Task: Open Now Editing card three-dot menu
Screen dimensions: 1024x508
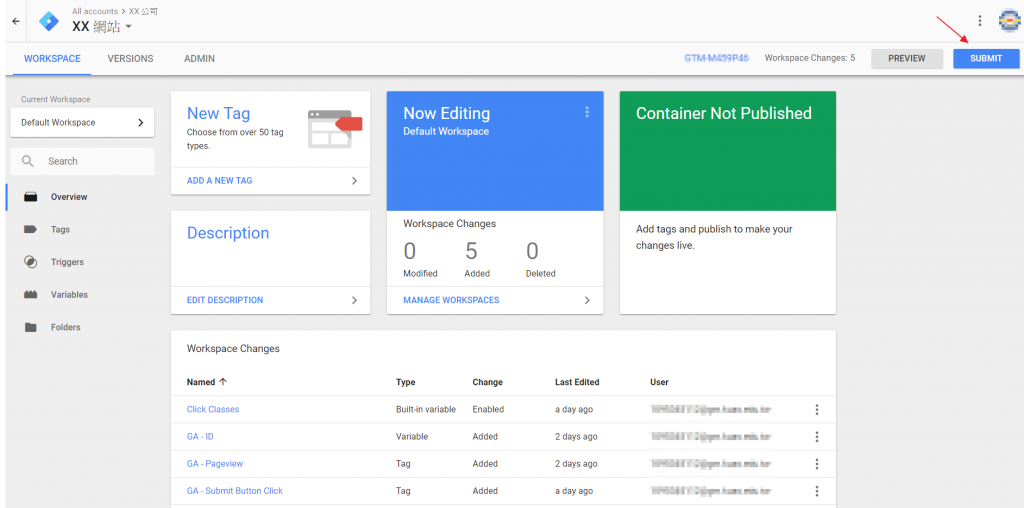Action: point(586,112)
